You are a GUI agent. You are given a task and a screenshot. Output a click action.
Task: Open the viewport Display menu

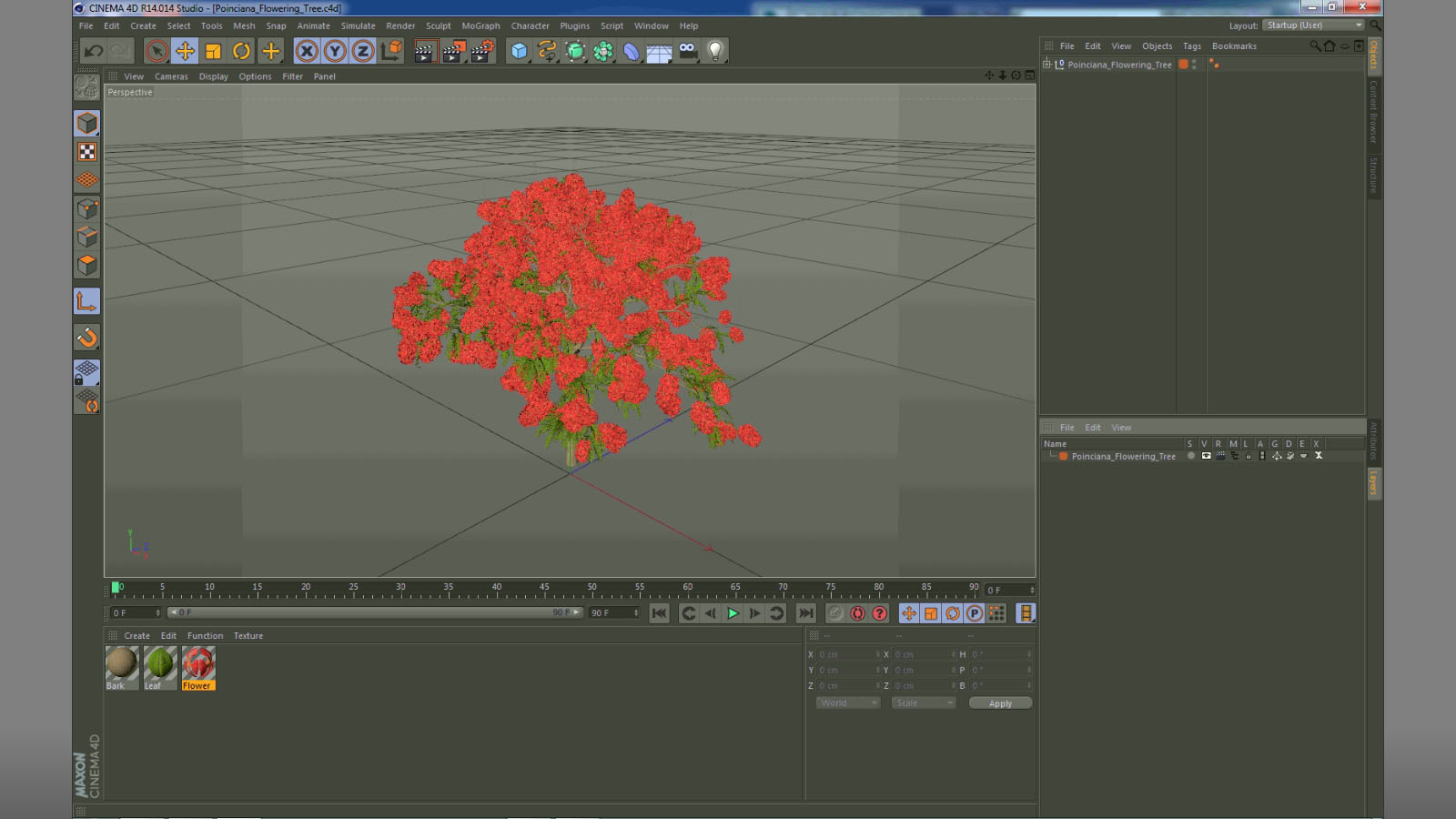tap(214, 76)
